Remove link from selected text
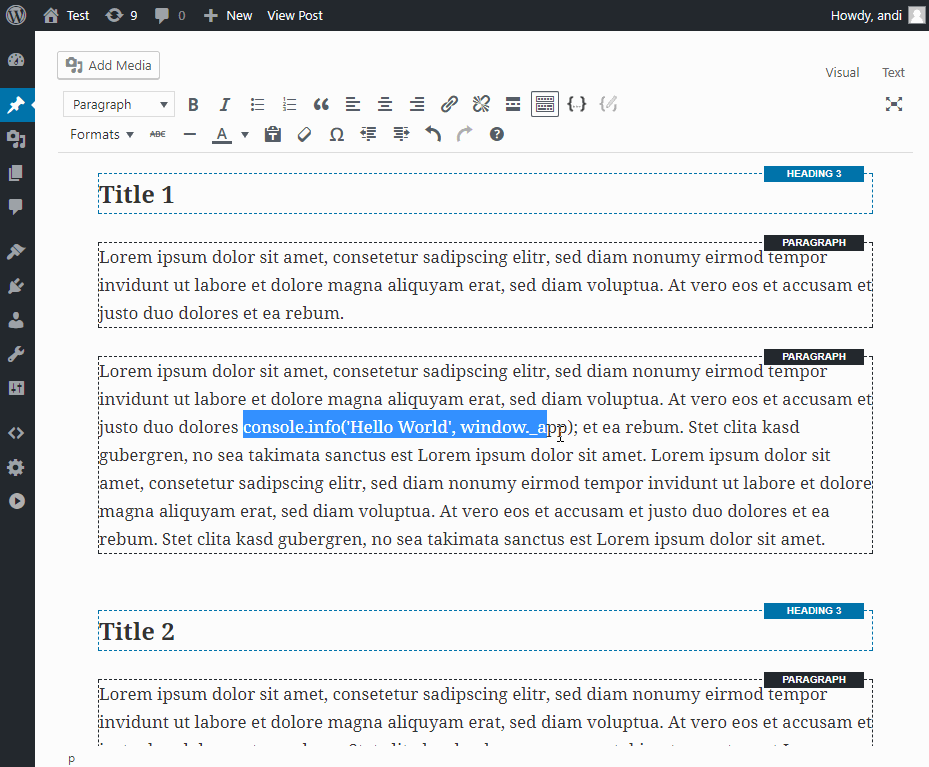 [481, 105]
